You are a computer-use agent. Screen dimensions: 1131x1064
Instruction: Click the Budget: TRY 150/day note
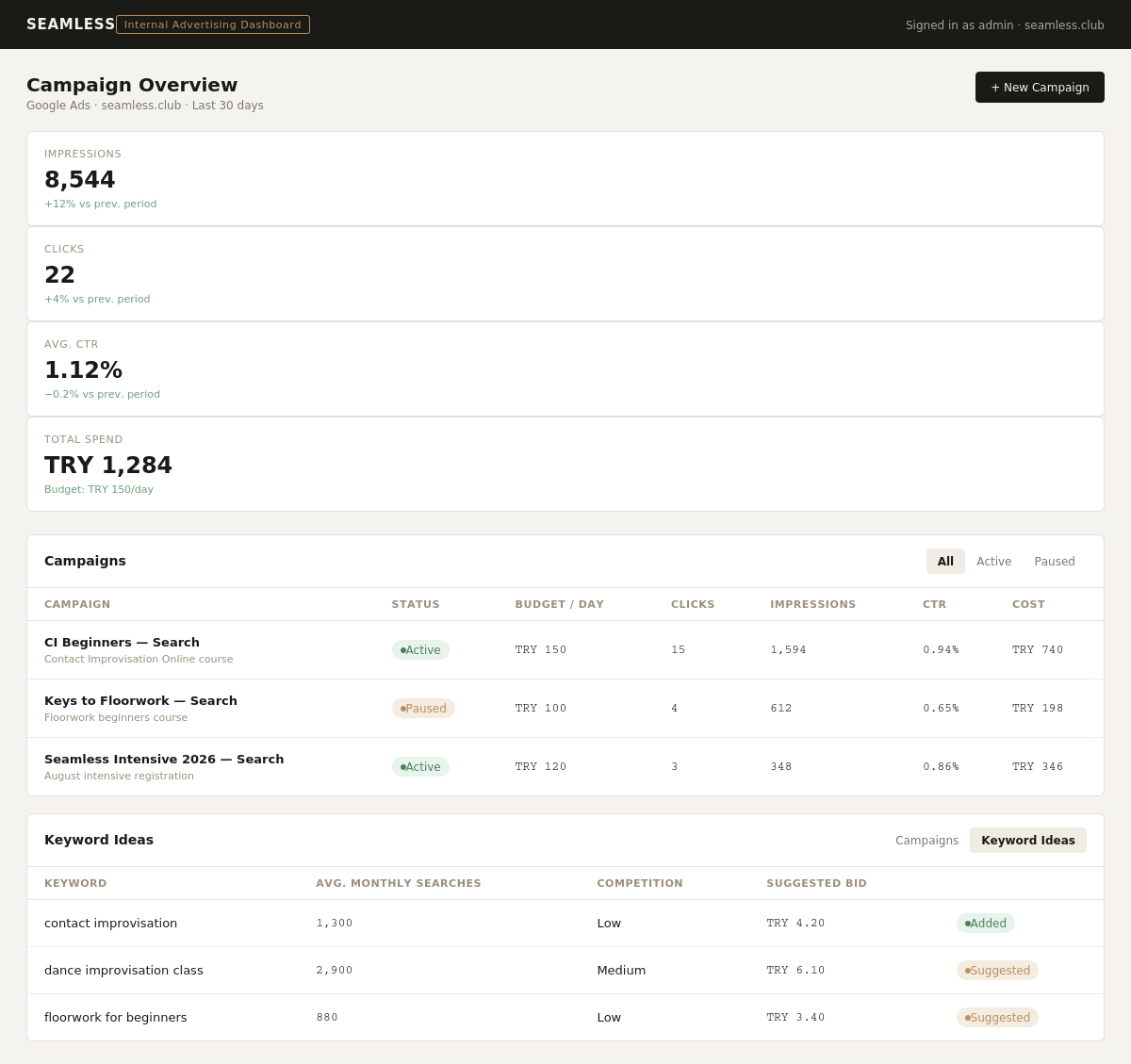(99, 490)
